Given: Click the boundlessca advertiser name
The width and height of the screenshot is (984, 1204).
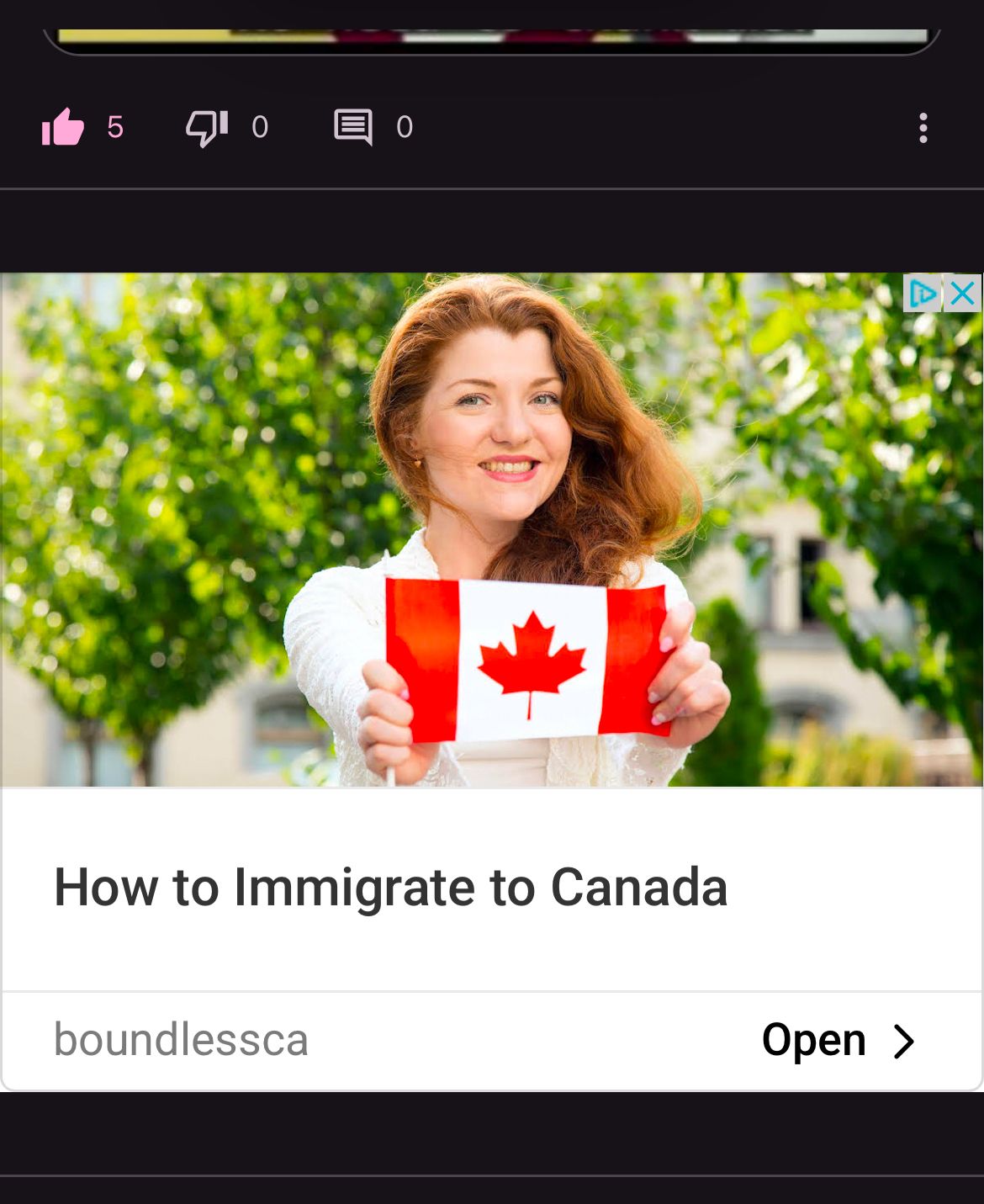Looking at the screenshot, I should tap(181, 1039).
